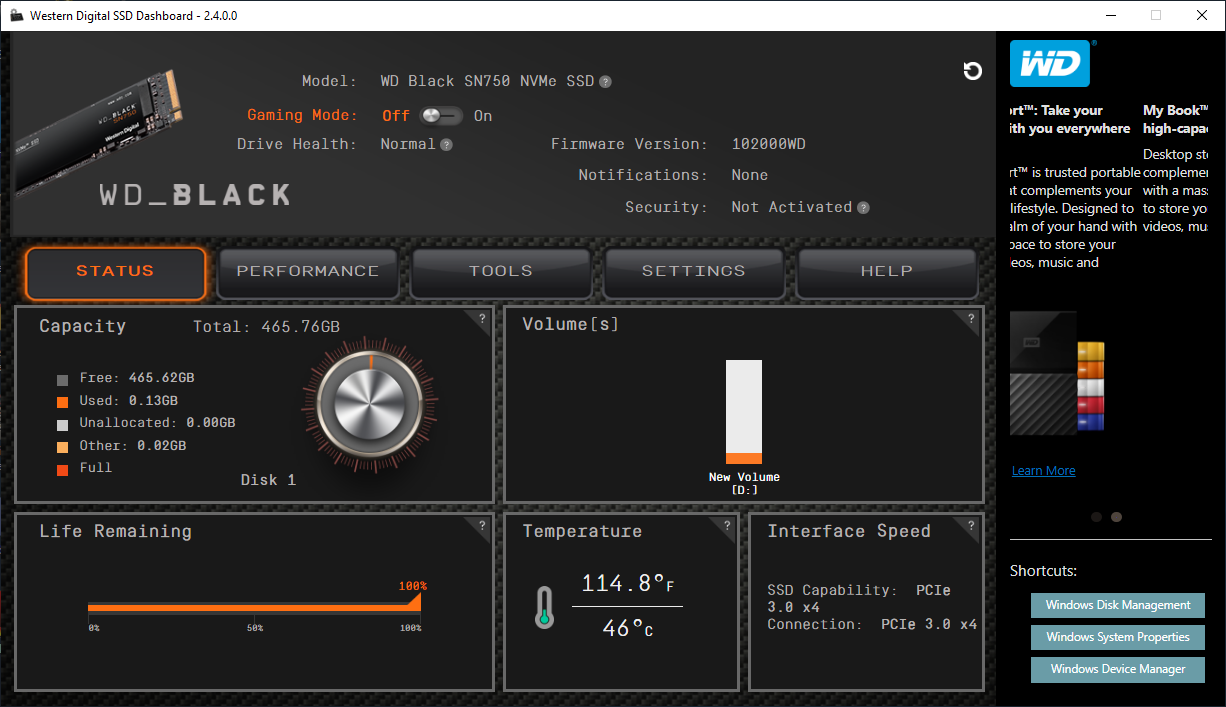This screenshot has height=707, width=1226.
Task: Click the first ad carousel dot
Action: 1096,517
